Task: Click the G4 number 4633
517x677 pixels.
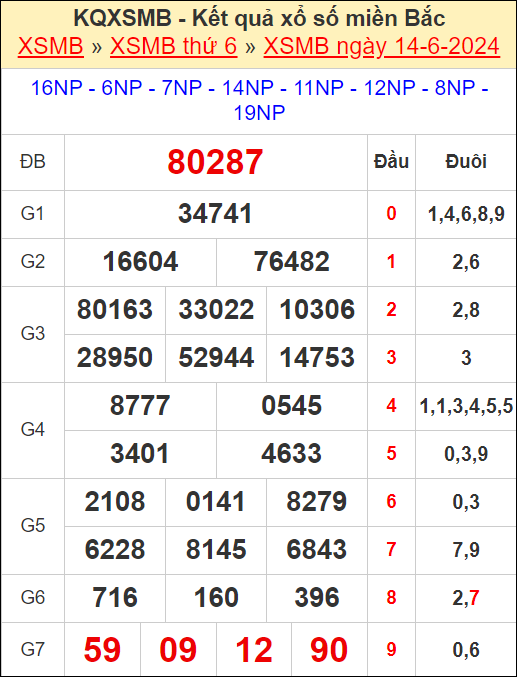Action: [x=292, y=453]
